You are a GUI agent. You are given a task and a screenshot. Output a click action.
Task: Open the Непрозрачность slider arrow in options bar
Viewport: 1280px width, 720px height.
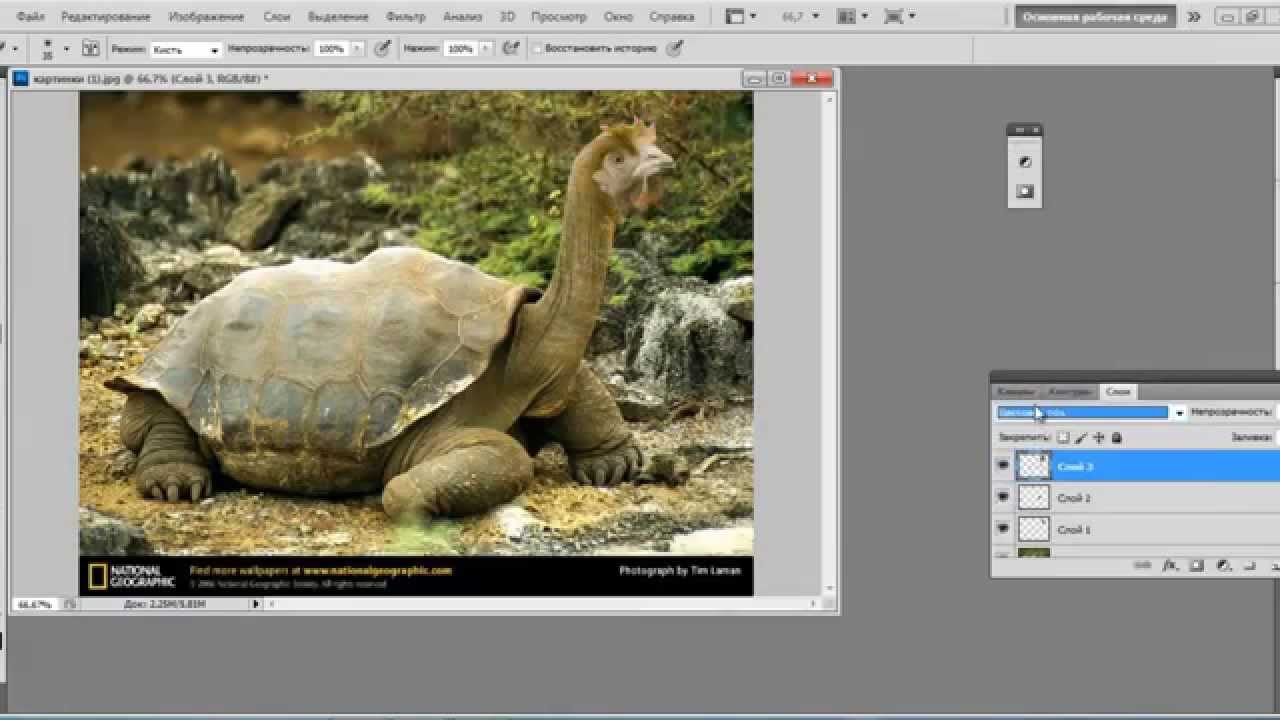[357, 48]
